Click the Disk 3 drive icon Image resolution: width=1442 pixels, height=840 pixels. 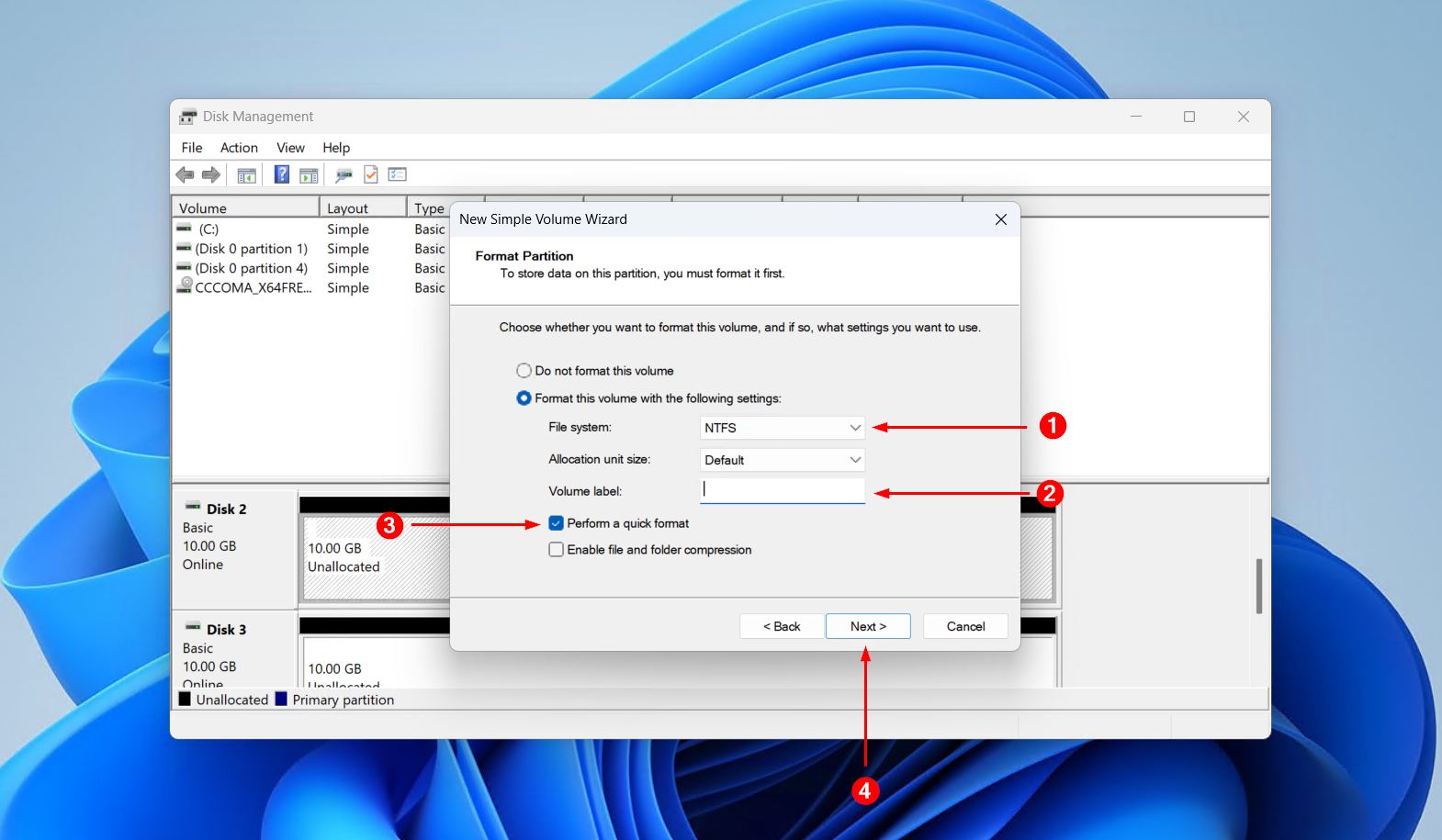(x=193, y=627)
